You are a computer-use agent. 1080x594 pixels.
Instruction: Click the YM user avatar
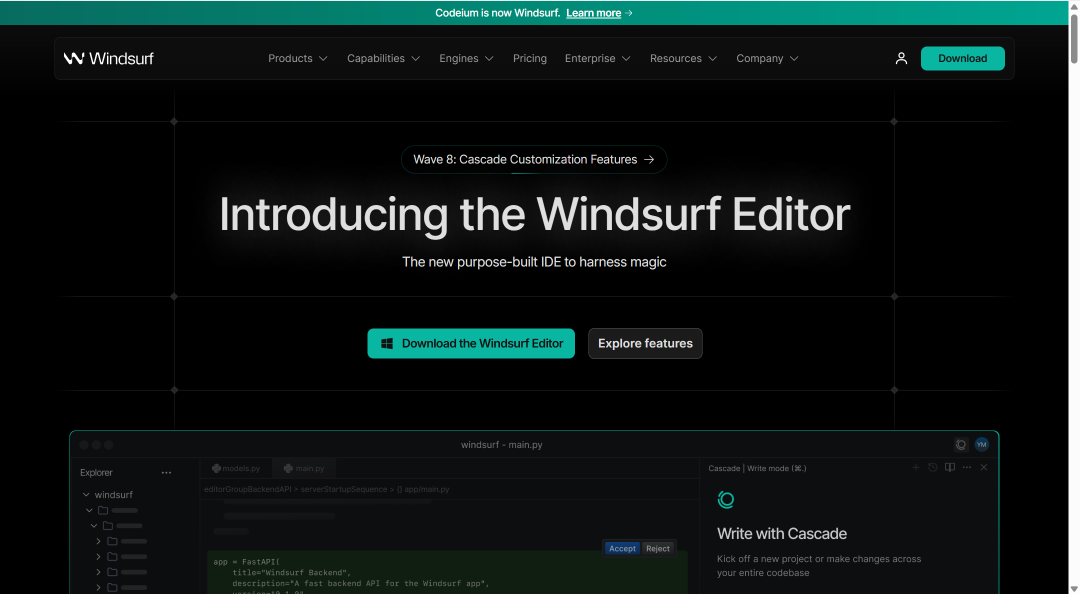(x=982, y=444)
